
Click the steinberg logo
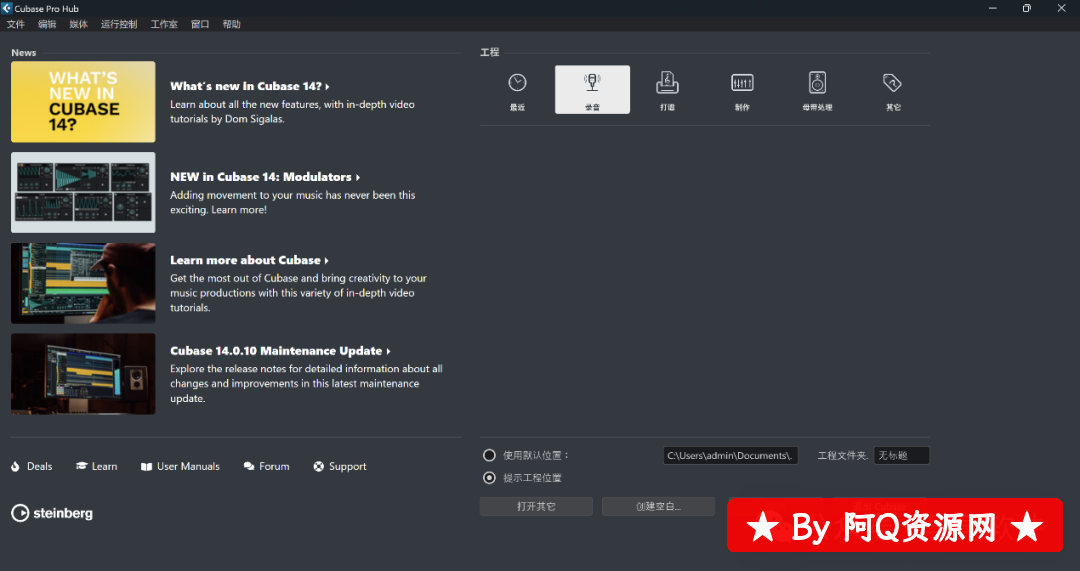click(52, 513)
